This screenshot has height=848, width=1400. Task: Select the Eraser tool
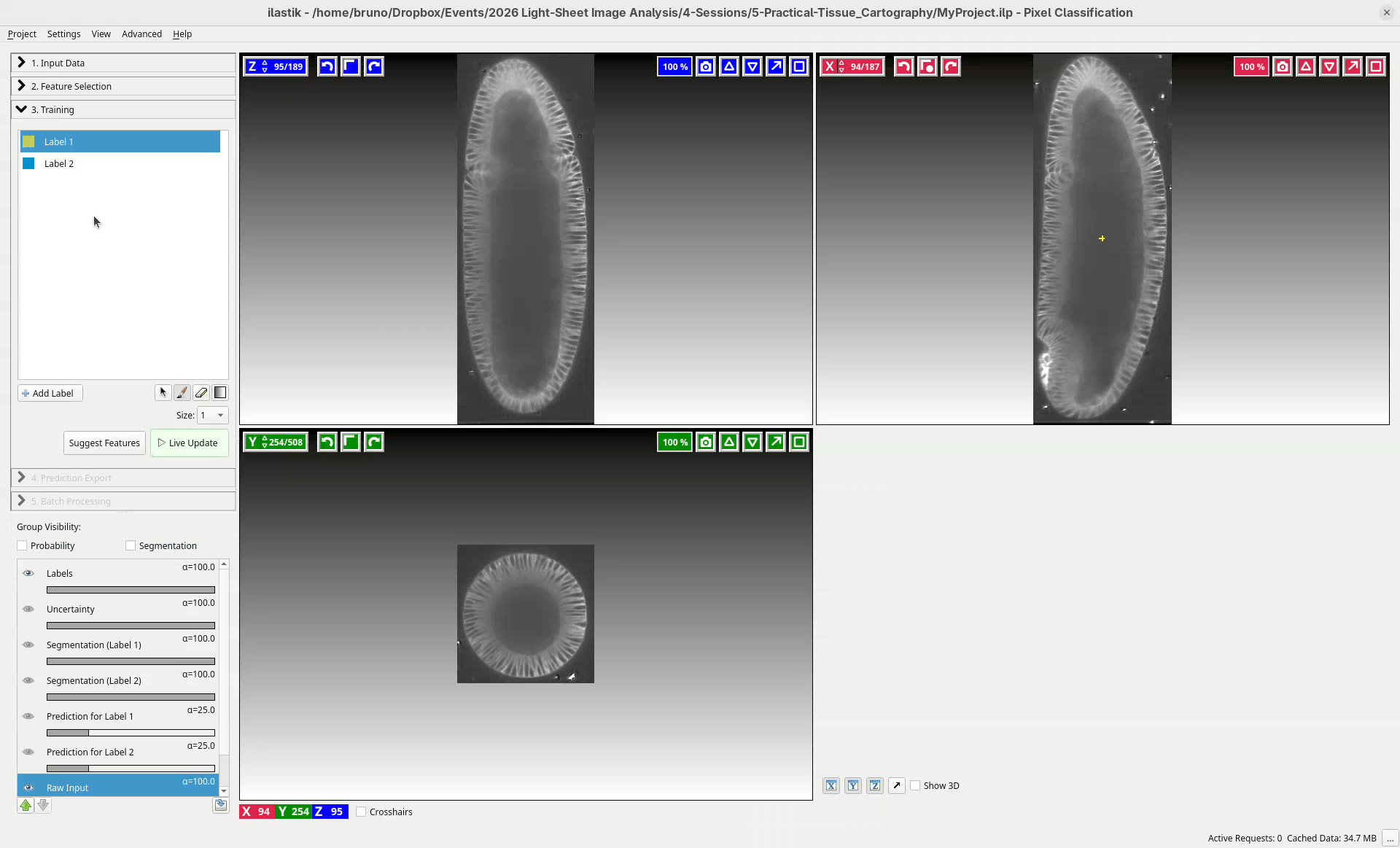click(x=201, y=393)
